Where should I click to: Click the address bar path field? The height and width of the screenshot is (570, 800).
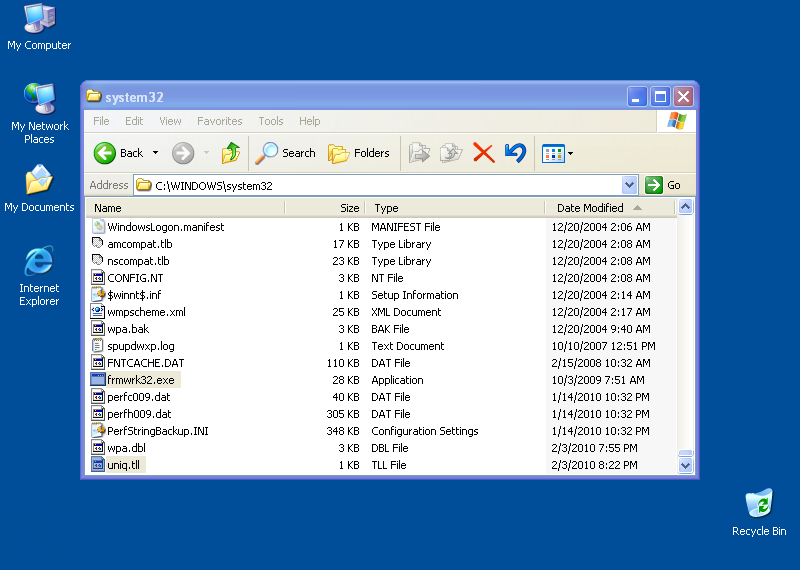point(378,185)
